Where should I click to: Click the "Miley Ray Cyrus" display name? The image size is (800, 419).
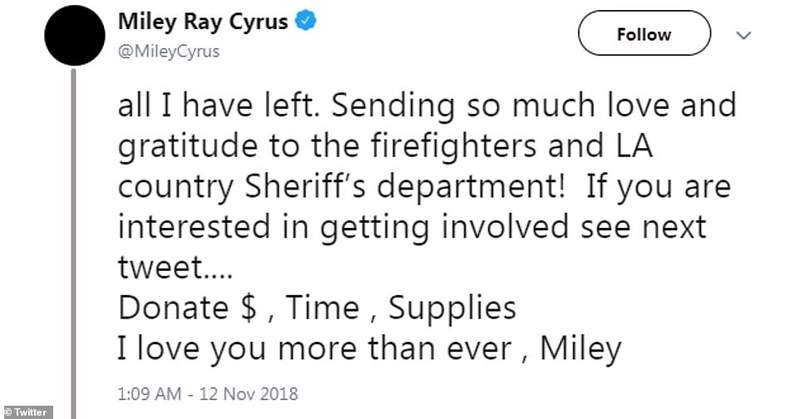[203, 23]
